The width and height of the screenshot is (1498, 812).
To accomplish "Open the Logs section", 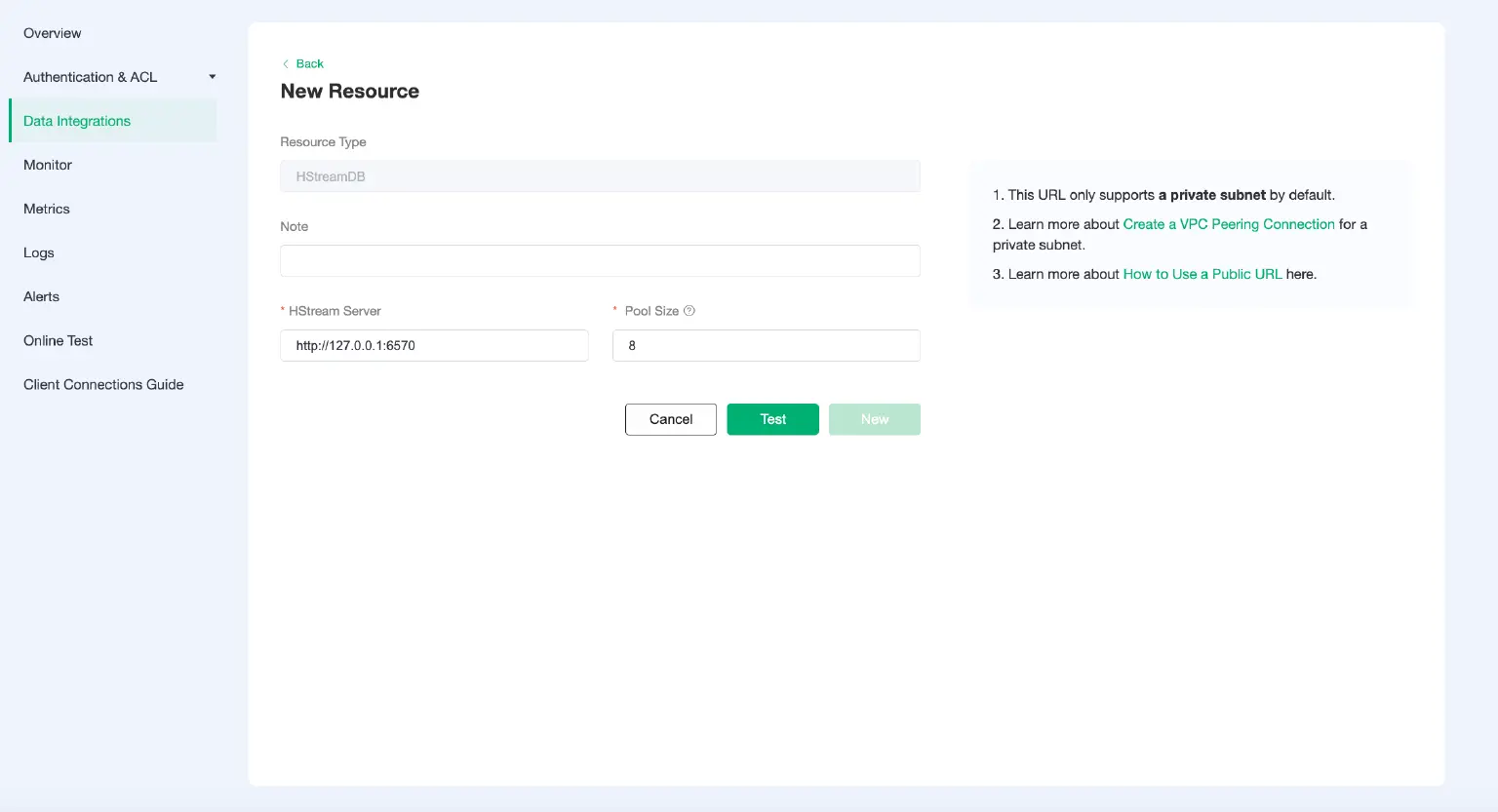I will [39, 252].
